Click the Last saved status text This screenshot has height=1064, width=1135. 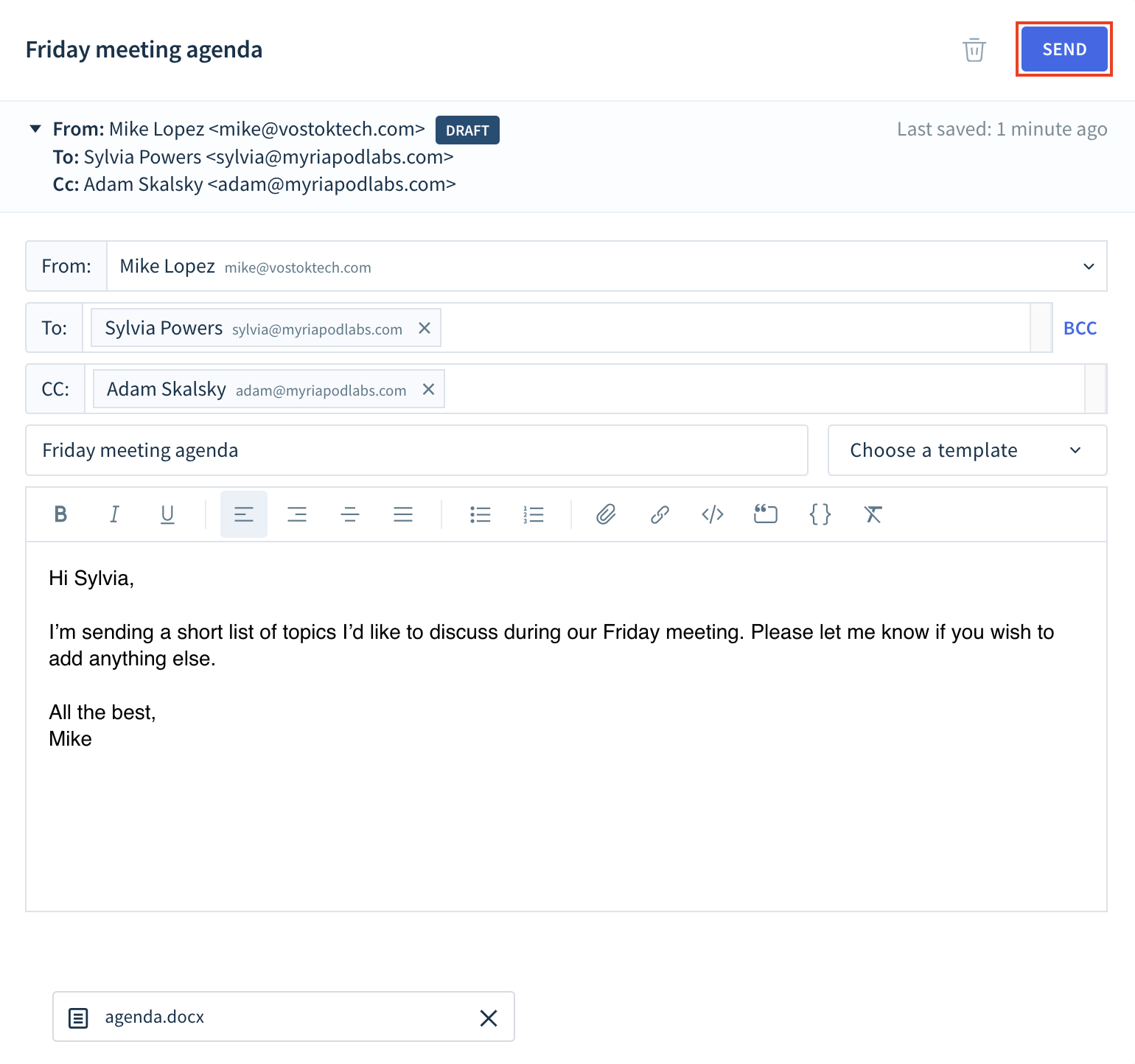(1002, 129)
